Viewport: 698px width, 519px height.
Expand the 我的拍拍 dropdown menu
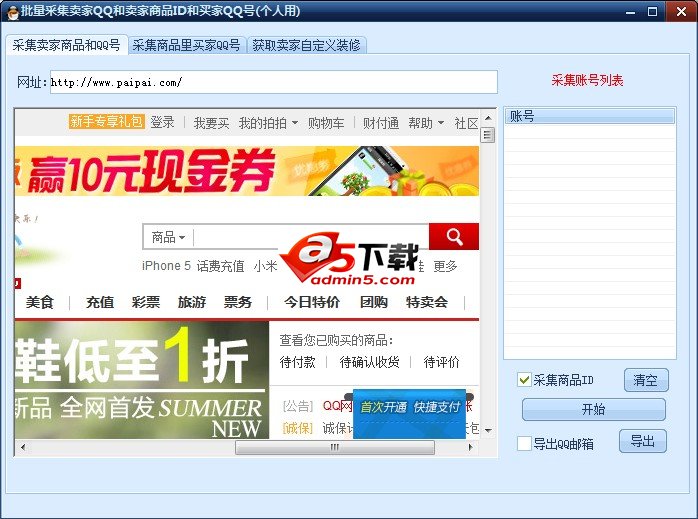coord(268,123)
